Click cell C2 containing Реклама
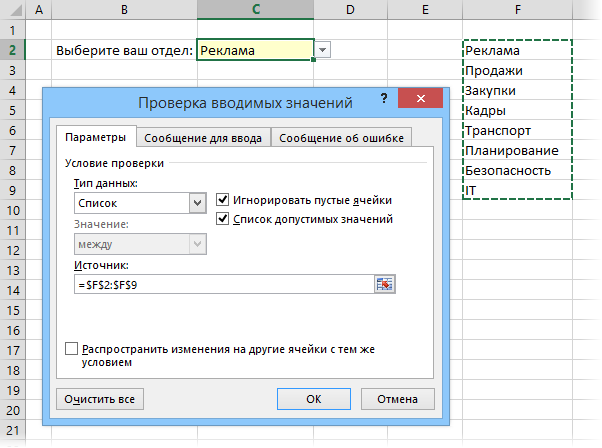 (x=254, y=50)
